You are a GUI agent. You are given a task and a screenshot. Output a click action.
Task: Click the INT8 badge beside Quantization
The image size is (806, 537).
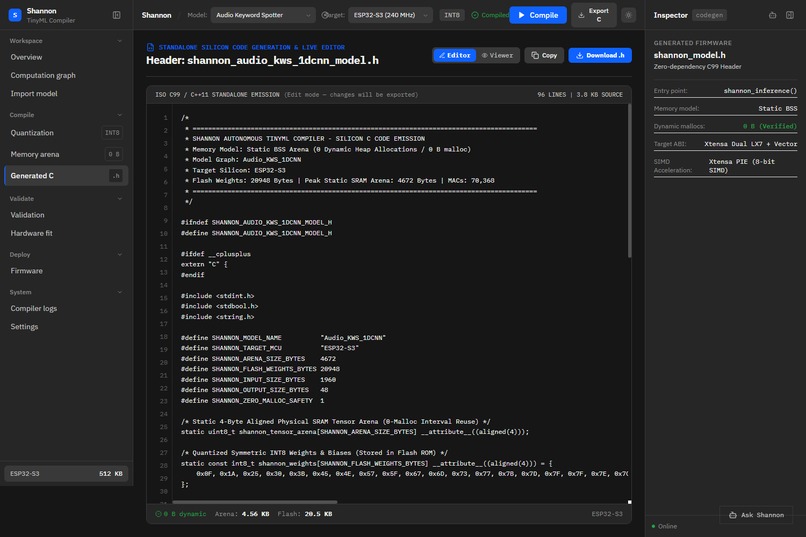(112, 133)
